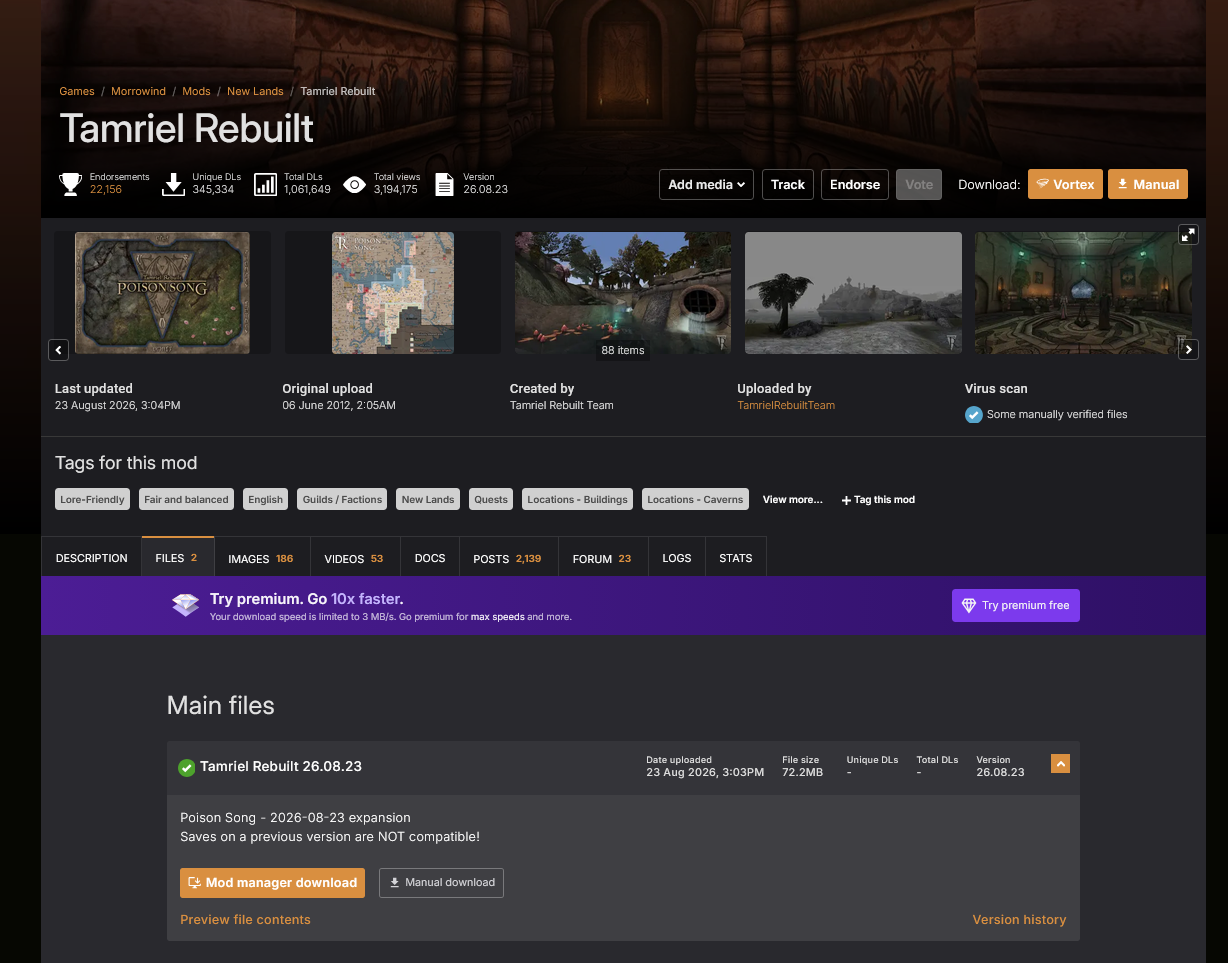The width and height of the screenshot is (1228, 963).
Task: Go to previous gallery image
Action: pos(58,350)
